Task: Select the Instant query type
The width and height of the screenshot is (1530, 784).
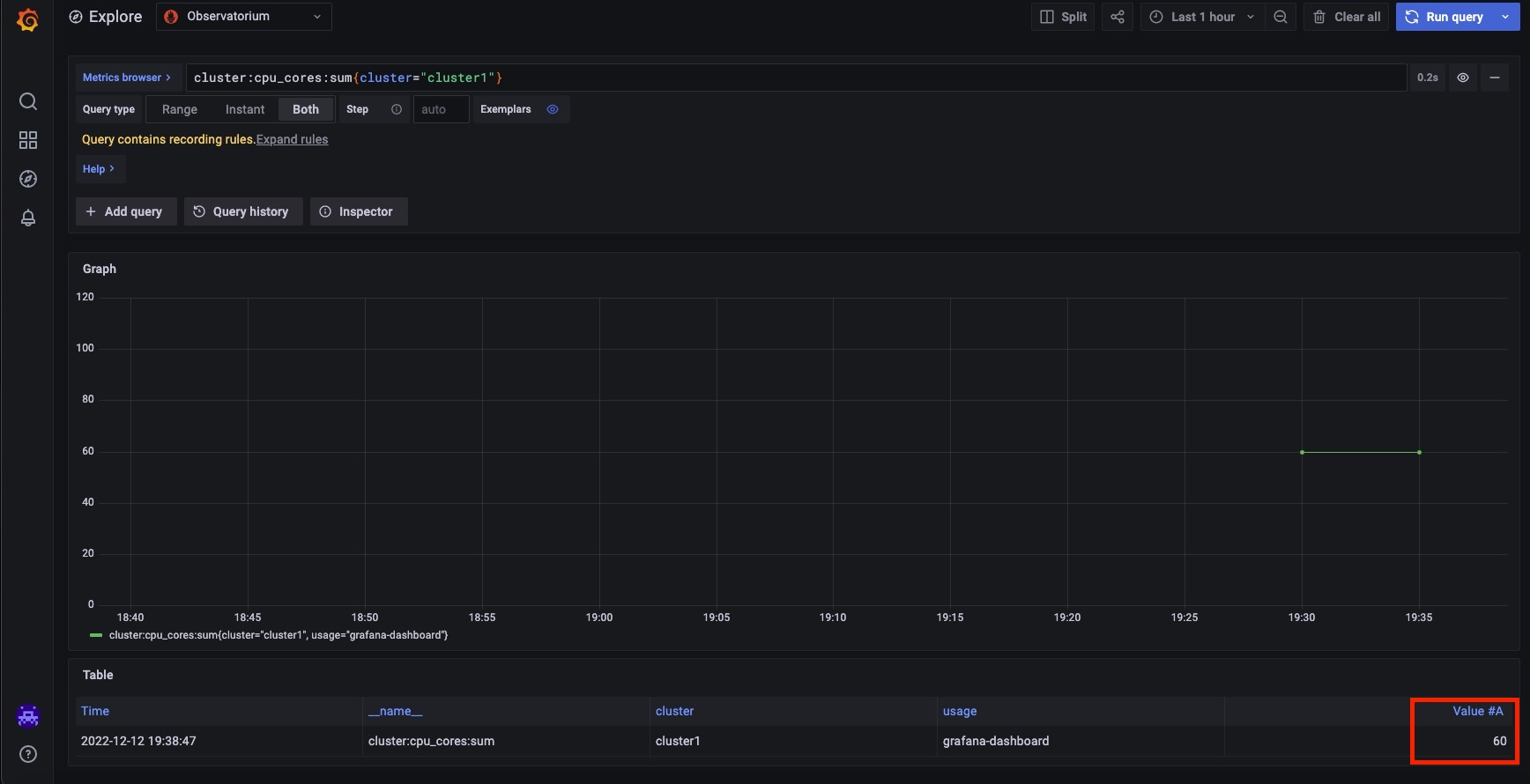Action: [245, 109]
